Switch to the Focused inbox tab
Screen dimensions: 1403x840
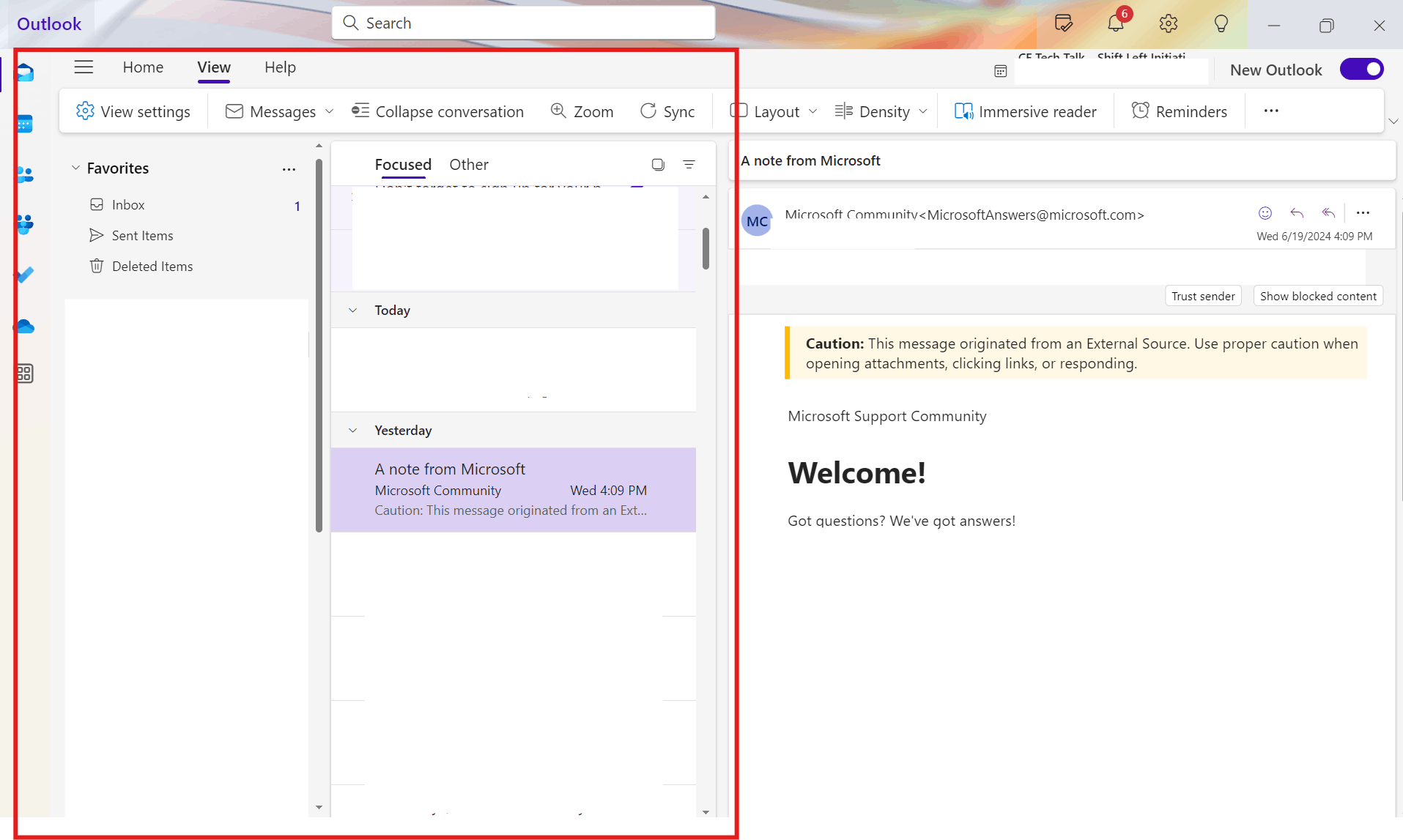[x=403, y=165]
